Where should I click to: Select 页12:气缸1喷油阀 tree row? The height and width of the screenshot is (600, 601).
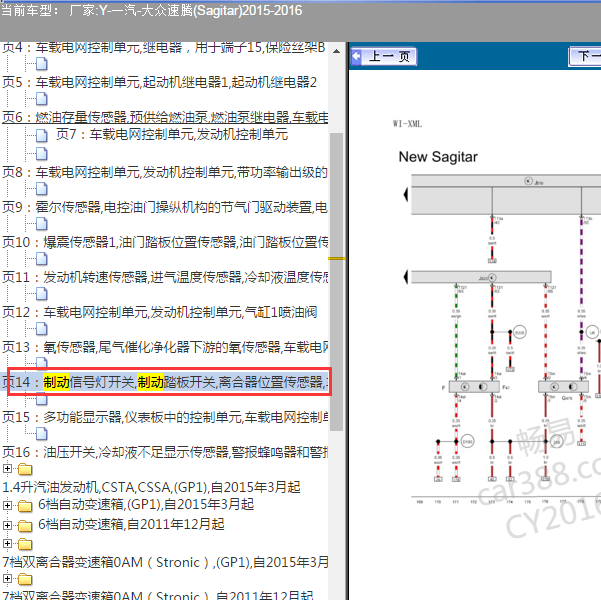click(x=160, y=312)
